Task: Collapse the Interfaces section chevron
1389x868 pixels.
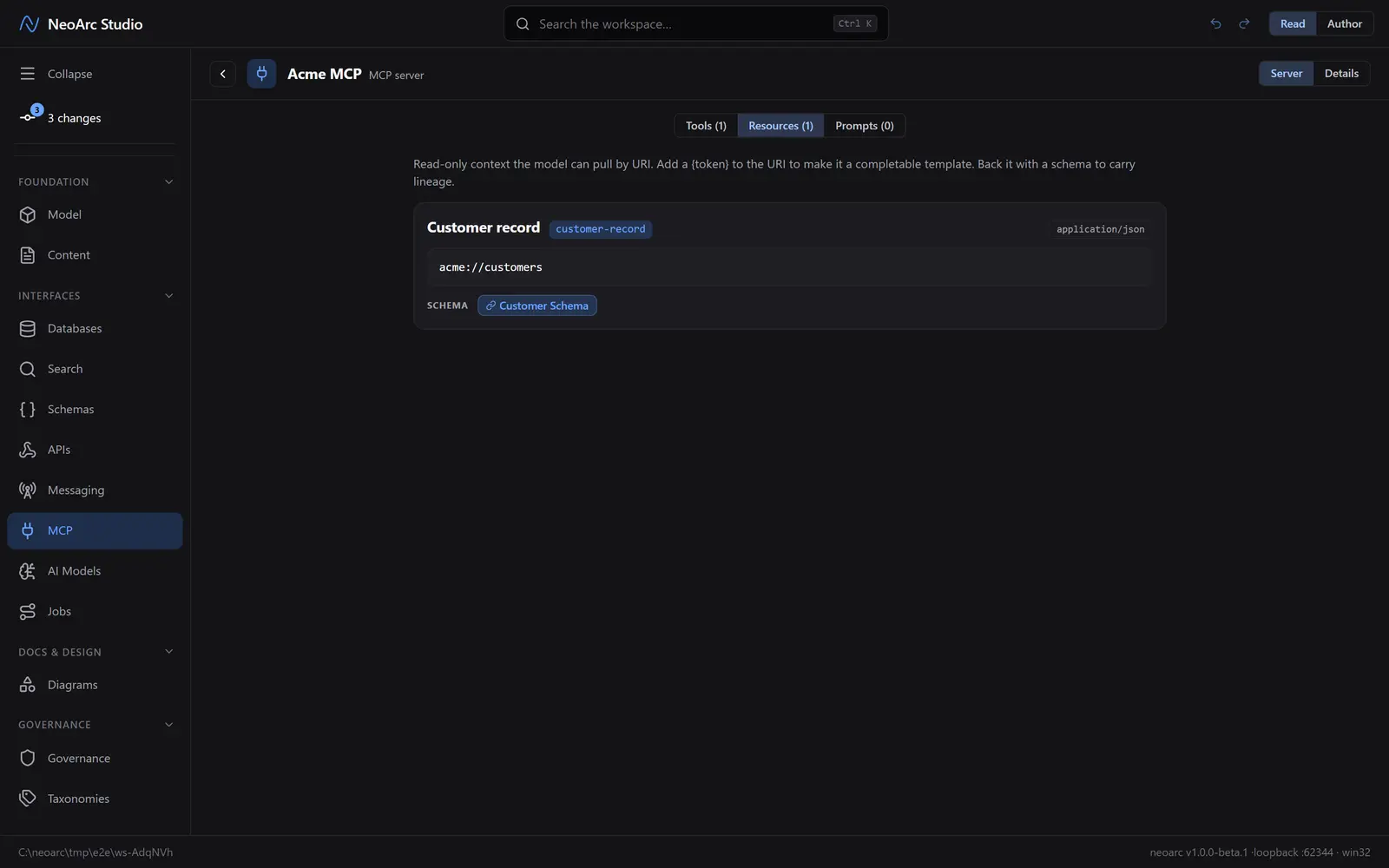Action: pyautogui.click(x=169, y=296)
